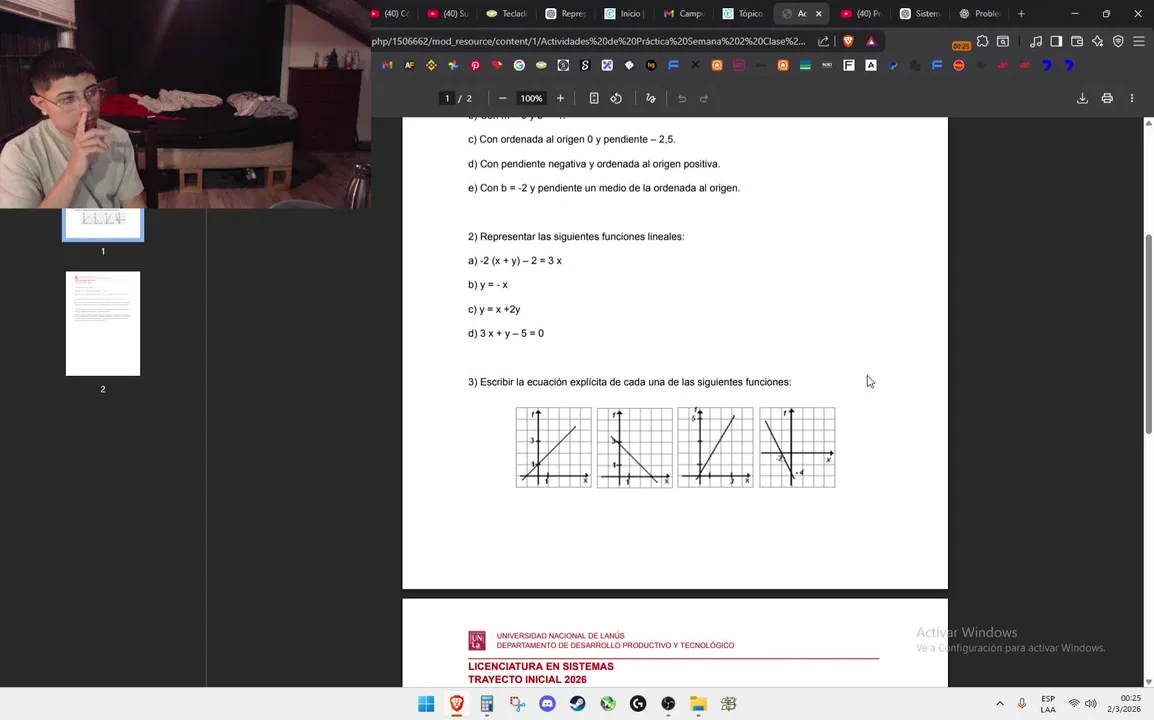Open Calculator from taskbar
The height and width of the screenshot is (720, 1154).
(486, 704)
